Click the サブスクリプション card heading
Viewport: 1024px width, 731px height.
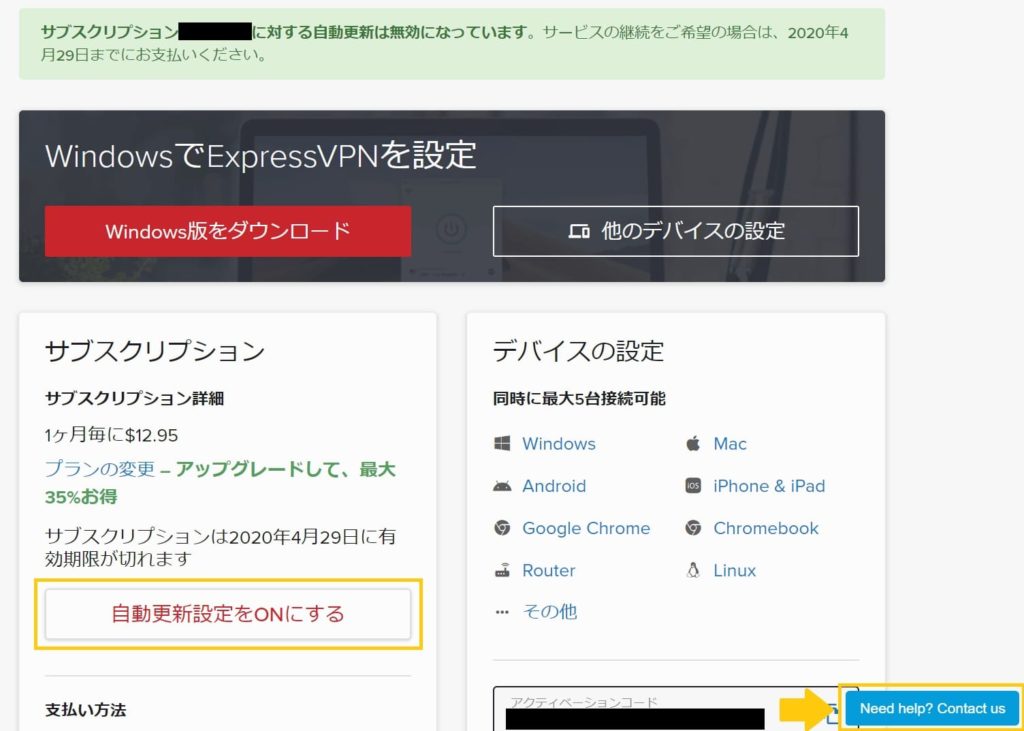(x=155, y=351)
